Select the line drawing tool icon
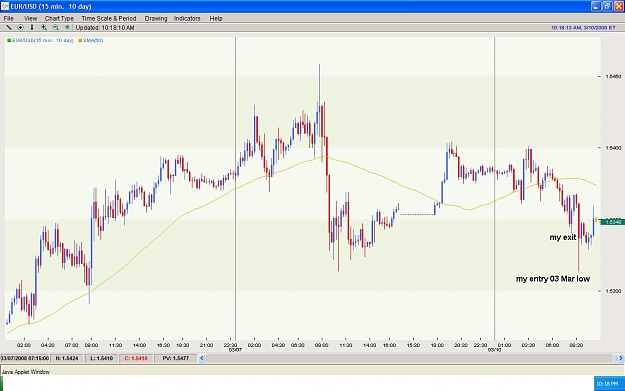Screen dimensions: 625x391 pyautogui.click(x=8, y=28)
